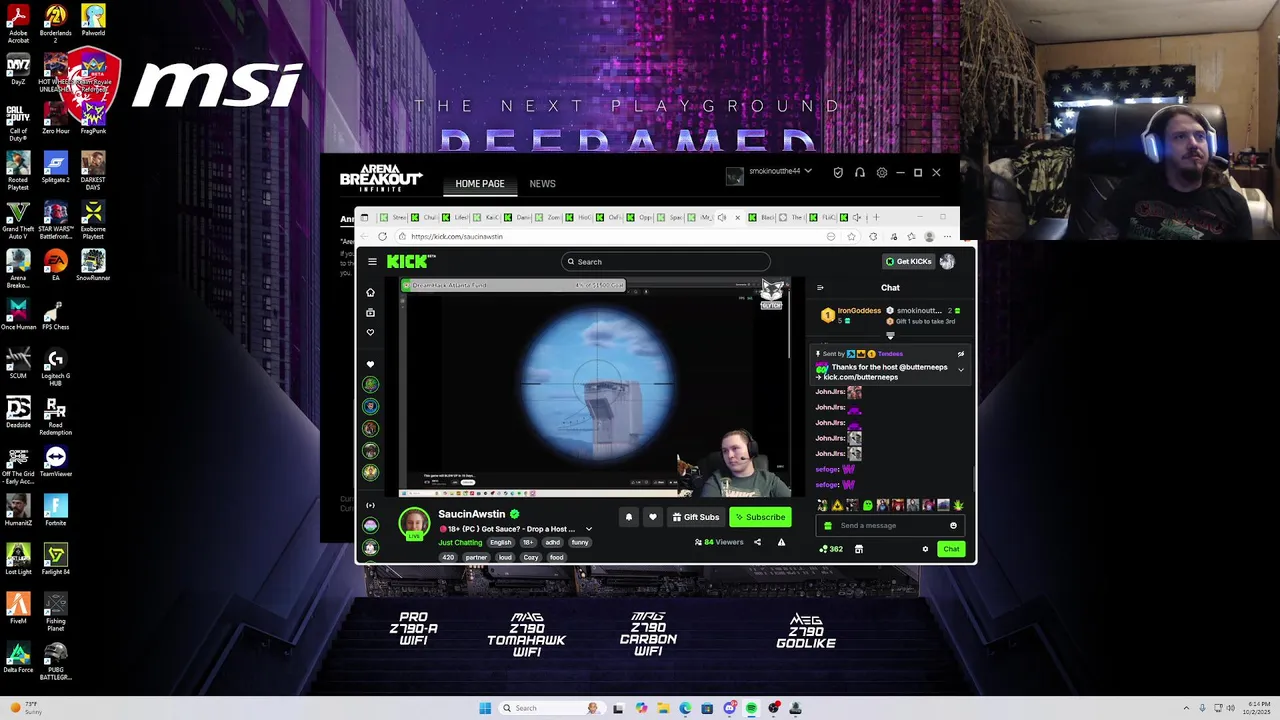Unmute the last muted Kick tab
The height and width of the screenshot is (720, 1280).
click(x=857, y=217)
